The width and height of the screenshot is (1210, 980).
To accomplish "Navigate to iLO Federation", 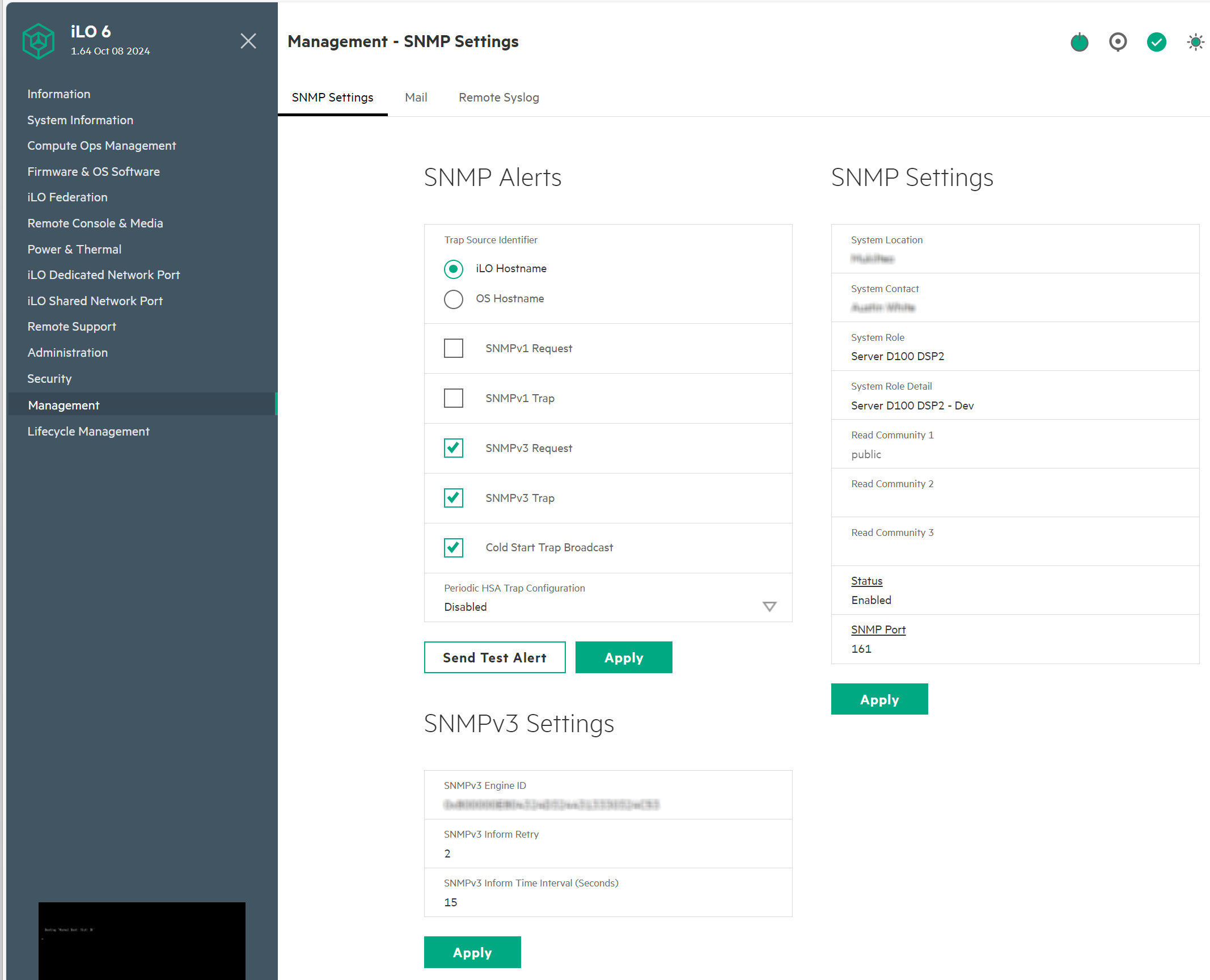I will [67, 197].
